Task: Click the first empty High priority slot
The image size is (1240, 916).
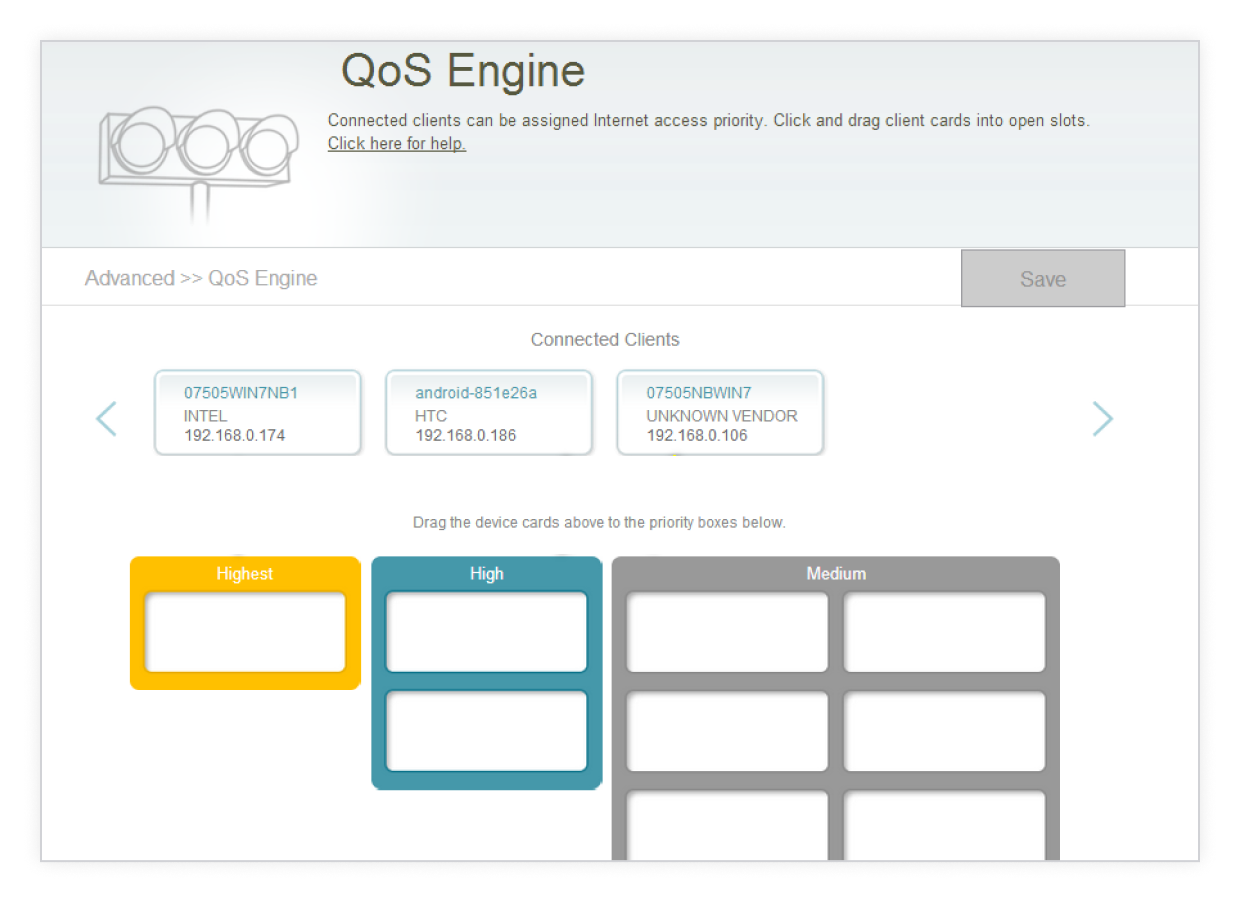Action: pos(486,632)
